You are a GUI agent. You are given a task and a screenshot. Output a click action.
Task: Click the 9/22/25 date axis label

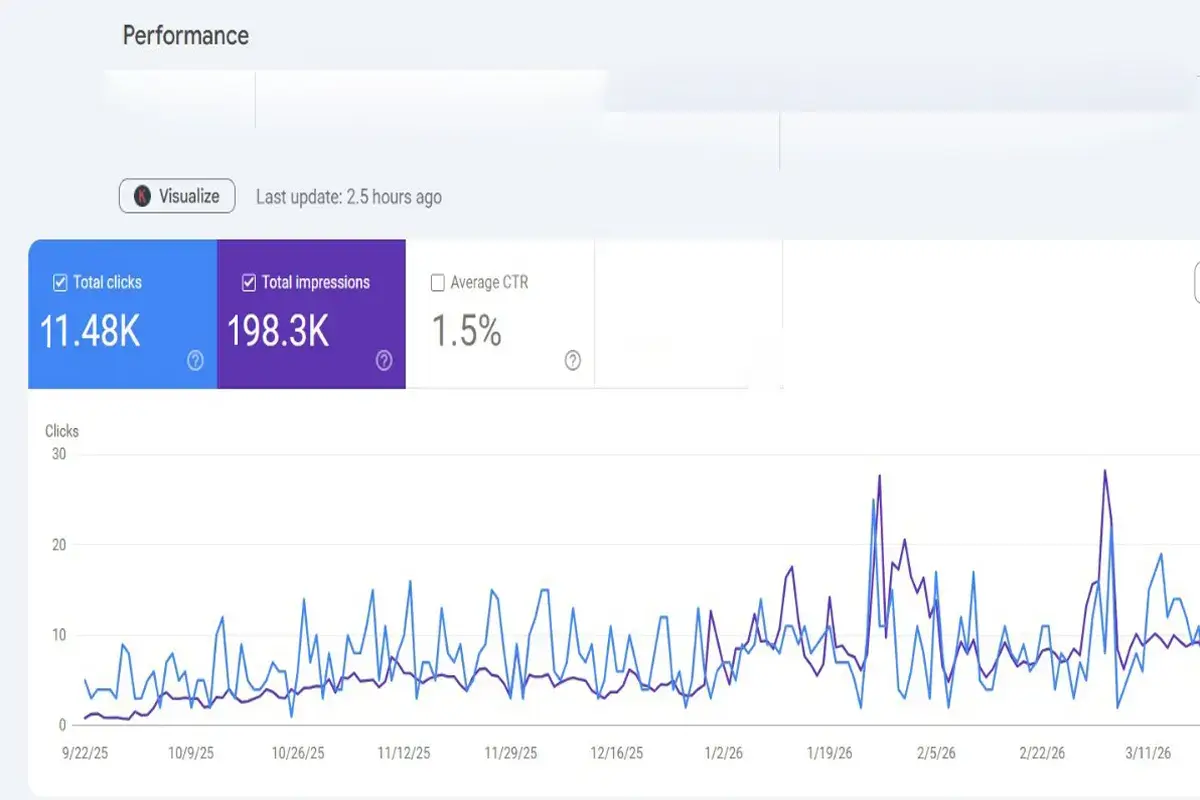(x=84, y=754)
